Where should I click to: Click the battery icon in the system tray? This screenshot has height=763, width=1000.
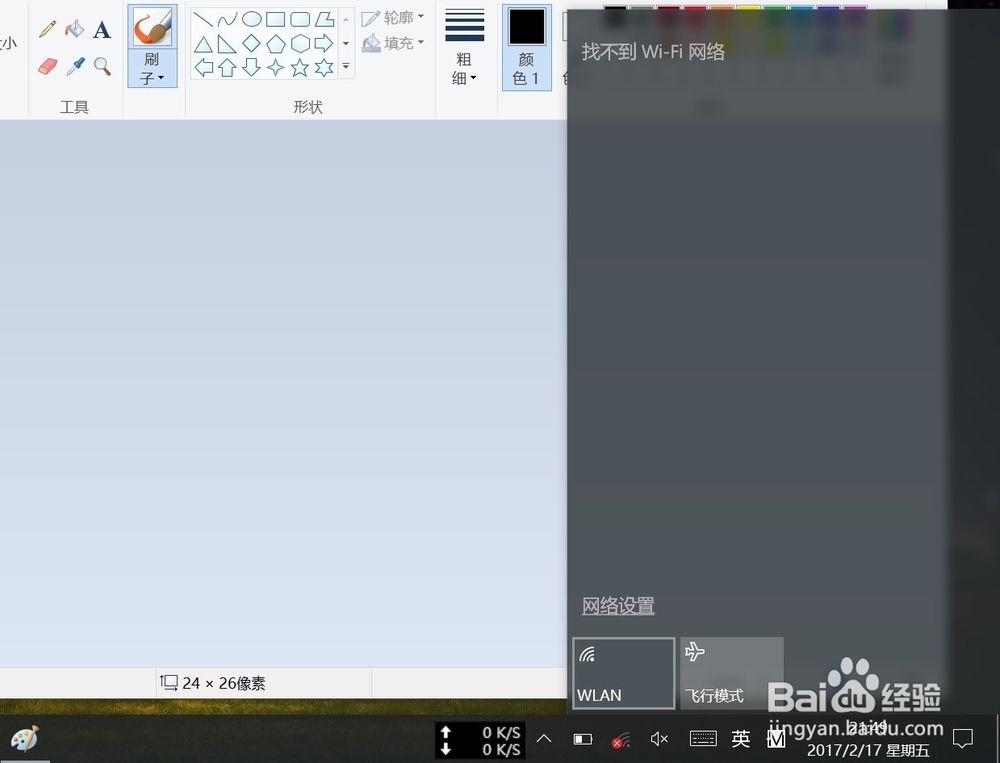582,739
